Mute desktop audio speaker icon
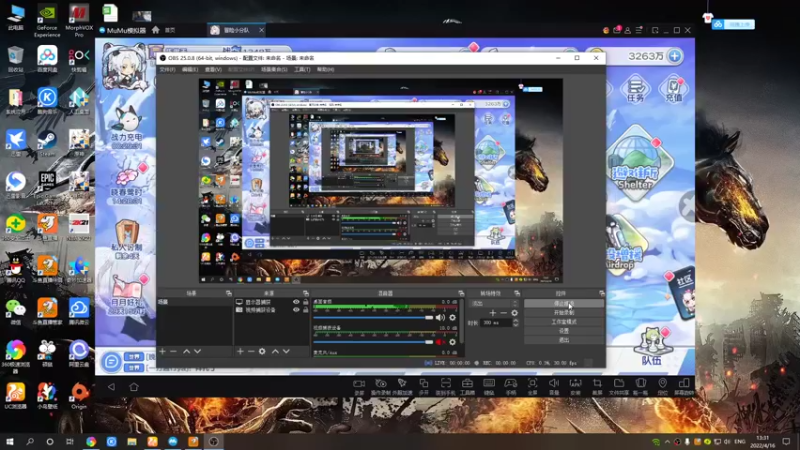800x450 pixels. (x=440, y=317)
